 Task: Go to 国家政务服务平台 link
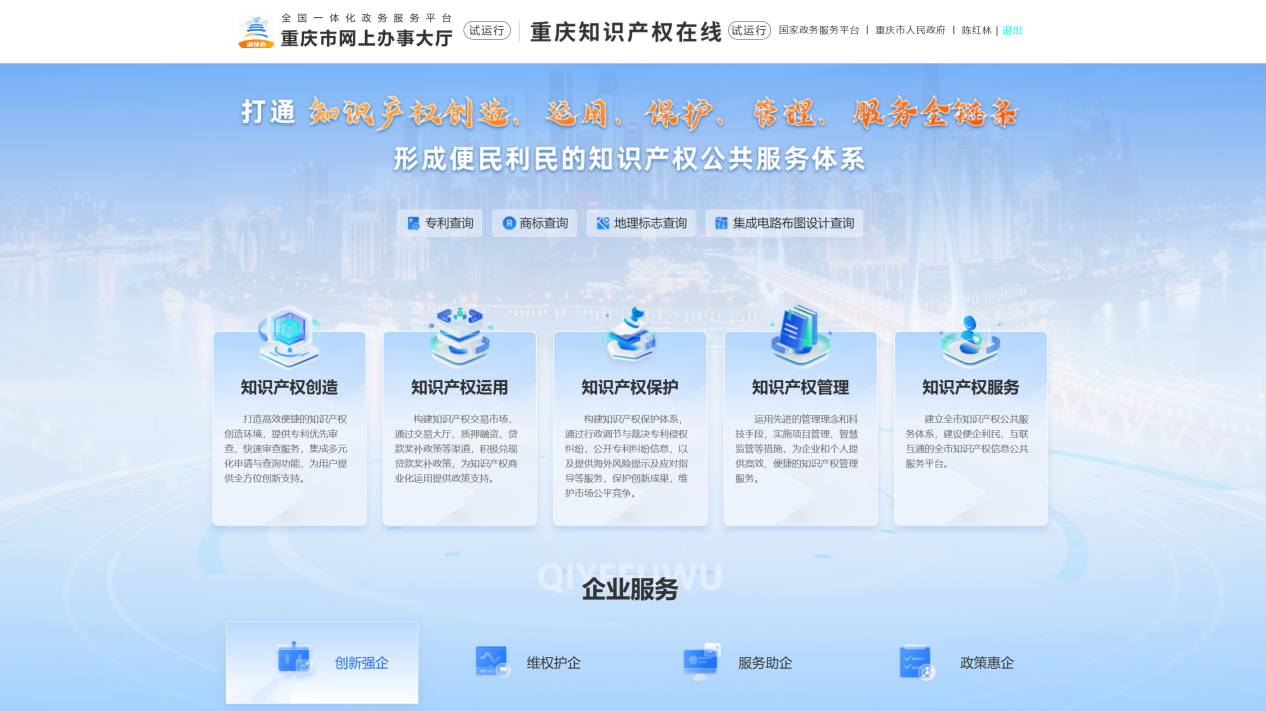coord(819,30)
